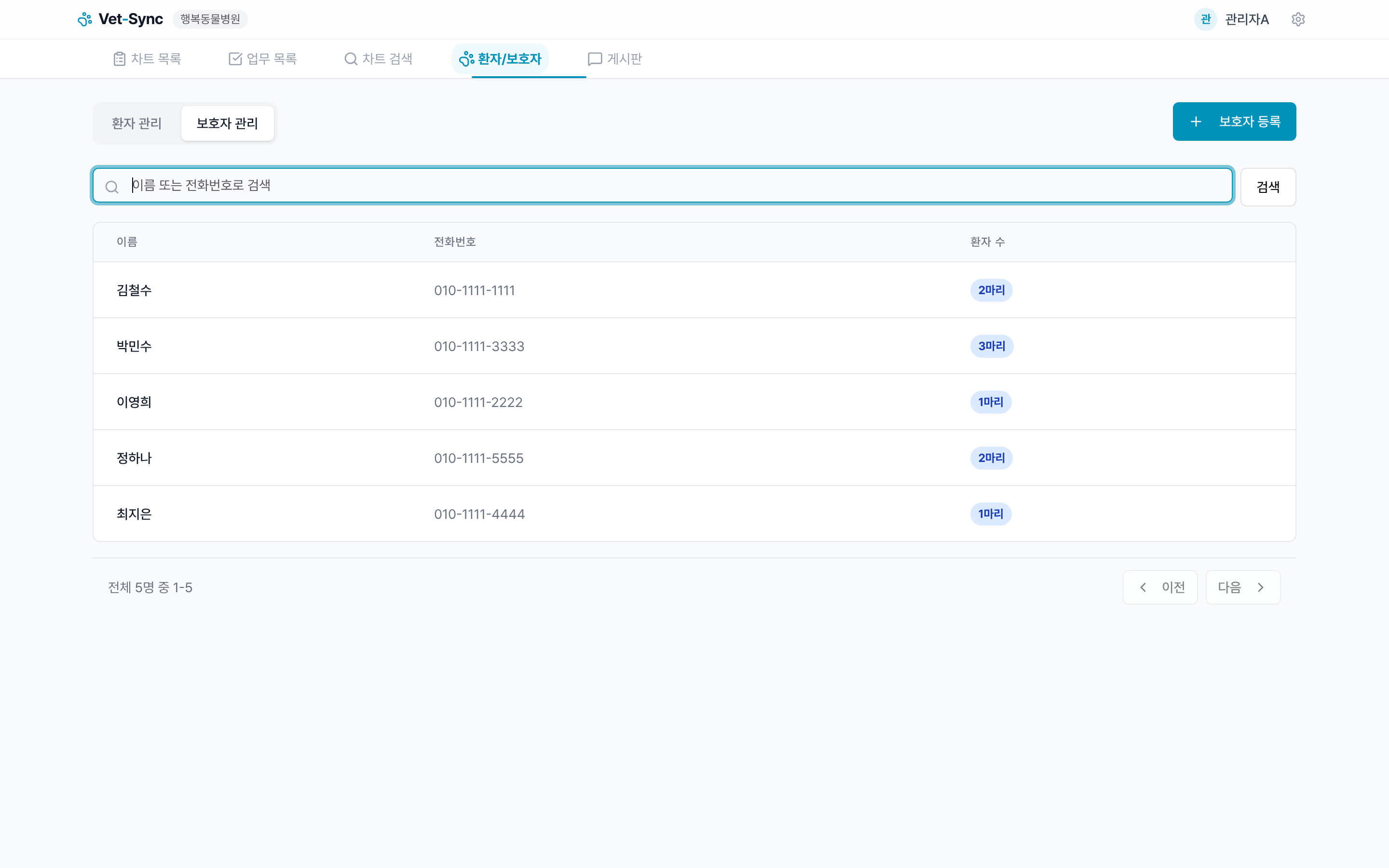Click the magnifier icon inside search field
The width and height of the screenshot is (1389, 868).
coord(112,187)
